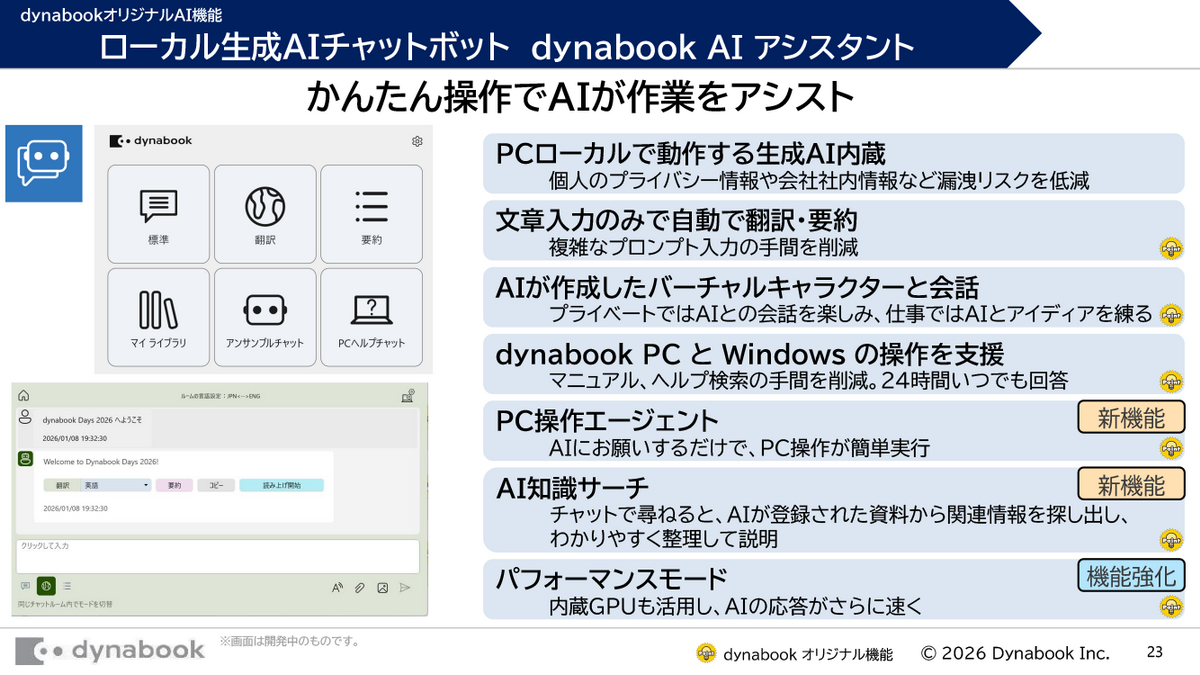Toggle the list mode in chat toolbar
This screenshot has height=675, width=1200.
67,585
